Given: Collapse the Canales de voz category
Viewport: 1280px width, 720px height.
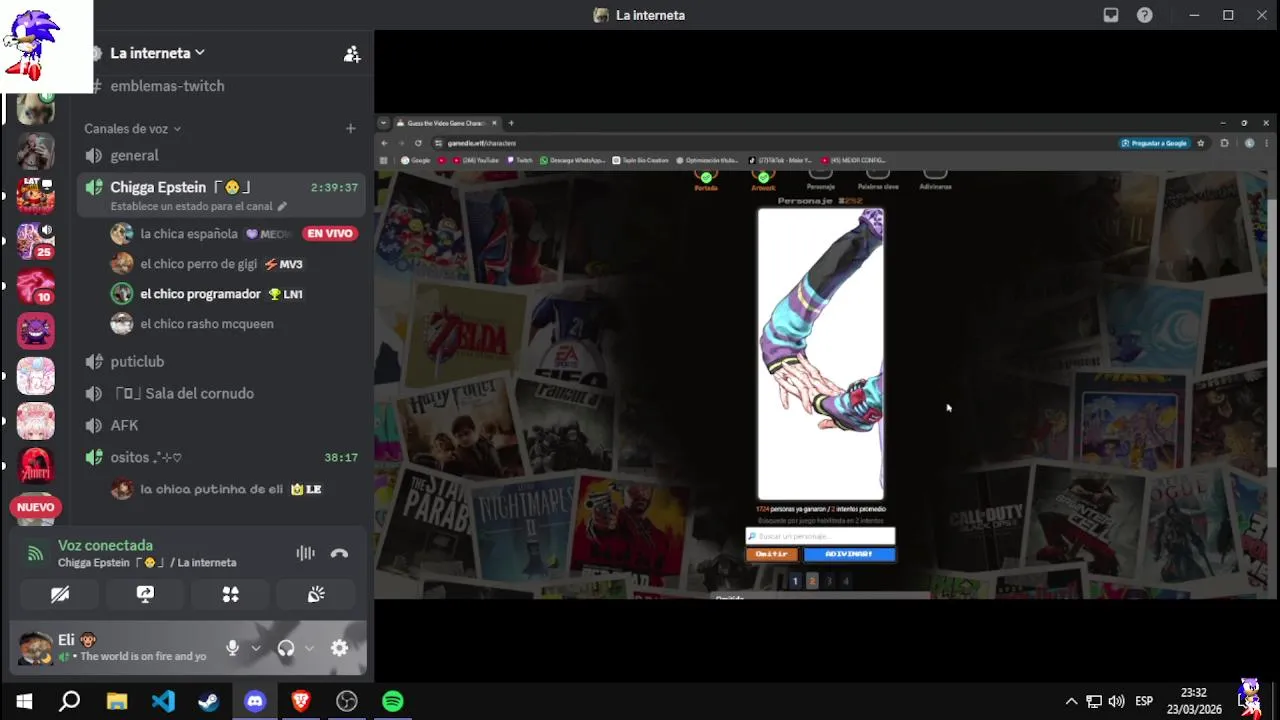Looking at the screenshot, I should coord(132,129).
